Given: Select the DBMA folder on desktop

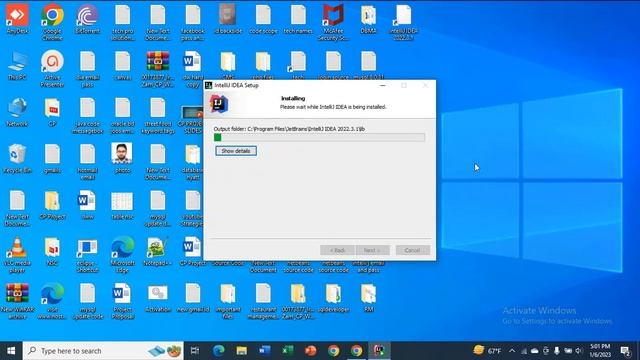Looking at the screenshot, I should click(x=368, y=19).
